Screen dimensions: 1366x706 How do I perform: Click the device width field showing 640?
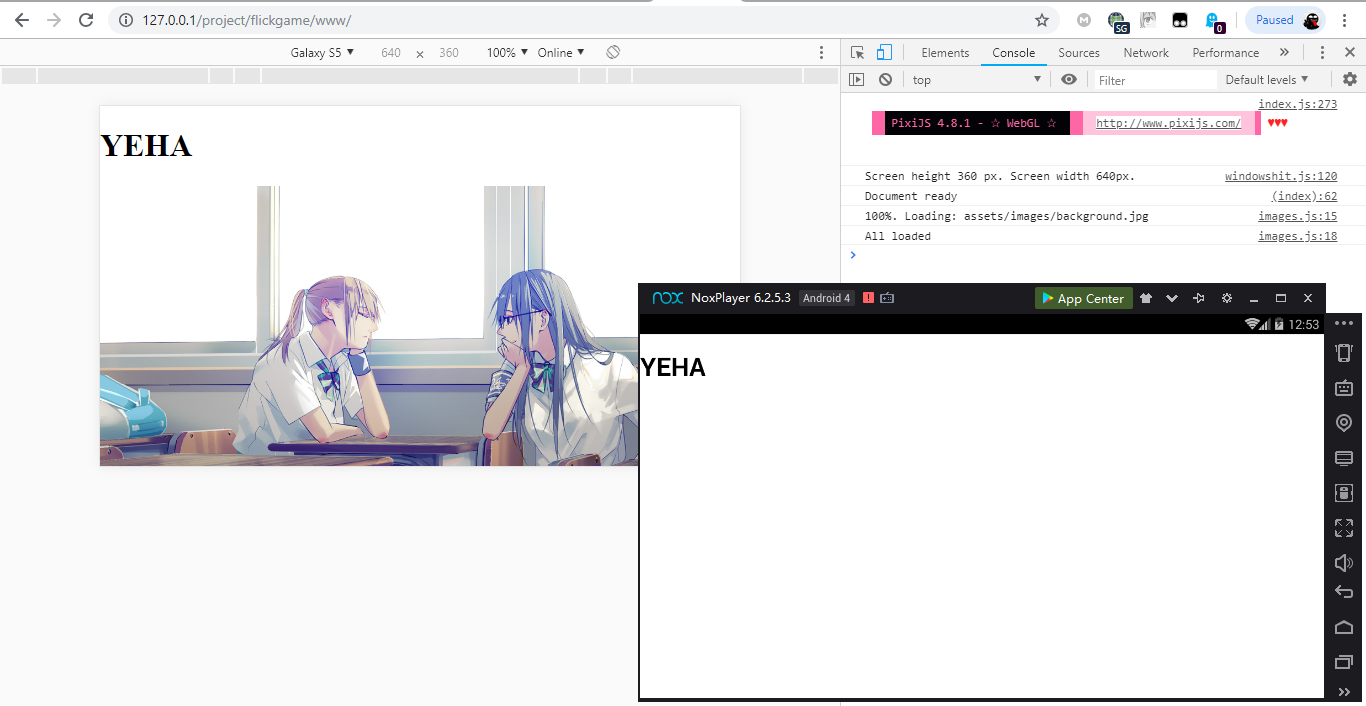pyautogui.click(x=391, y=53)
